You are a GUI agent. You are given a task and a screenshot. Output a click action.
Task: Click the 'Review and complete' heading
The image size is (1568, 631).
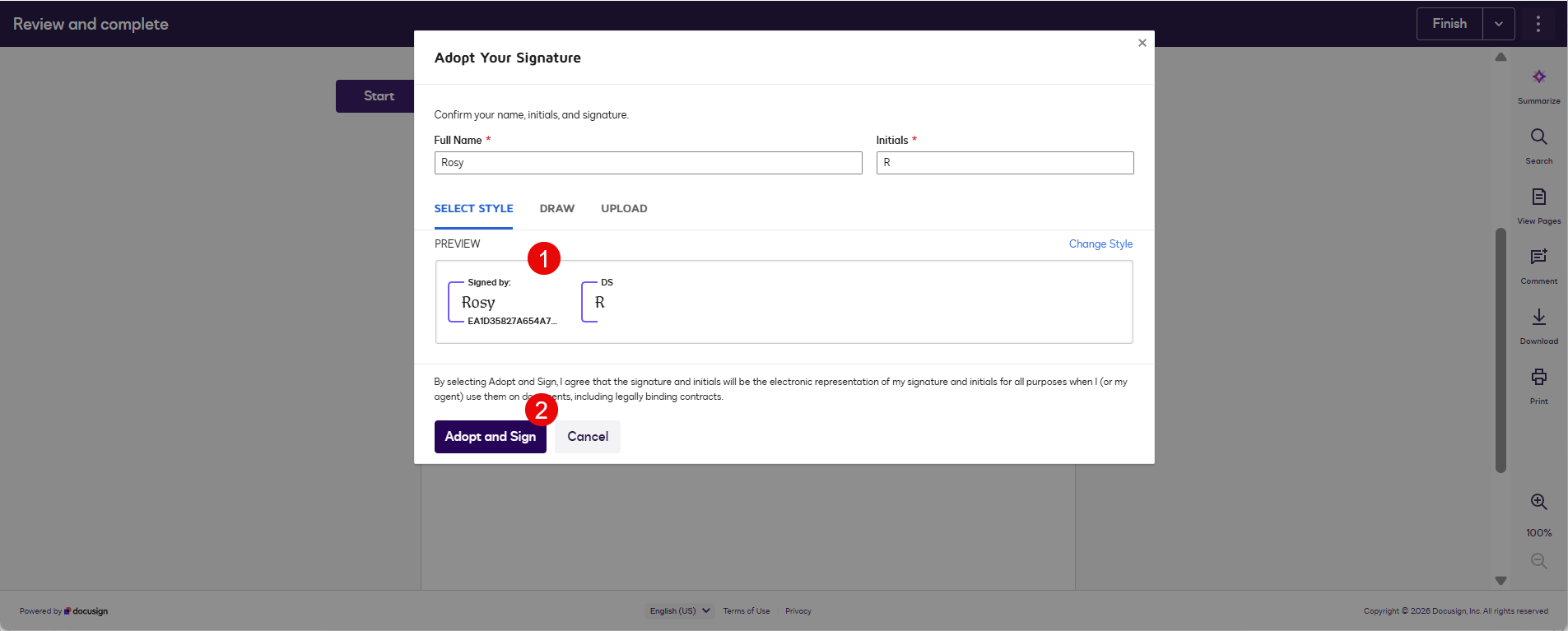[91, 25]
